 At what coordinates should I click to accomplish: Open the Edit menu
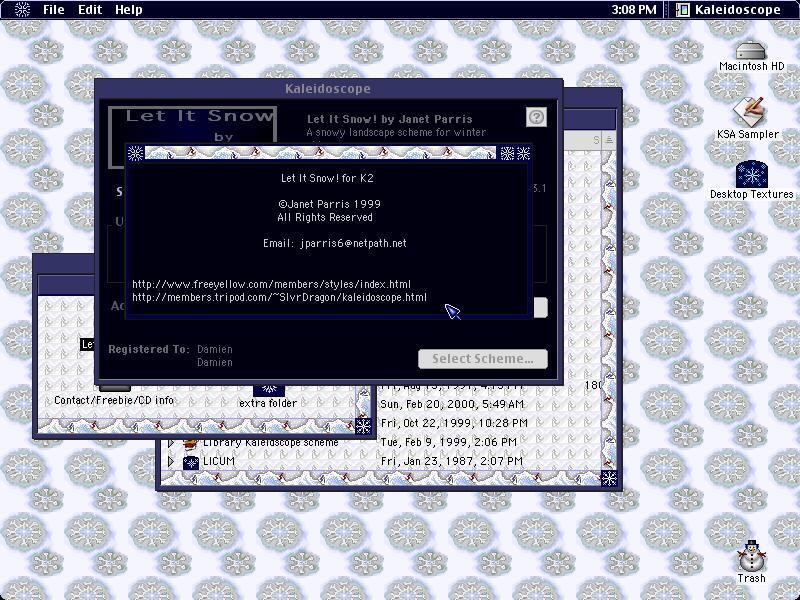[x=90, y=10]
